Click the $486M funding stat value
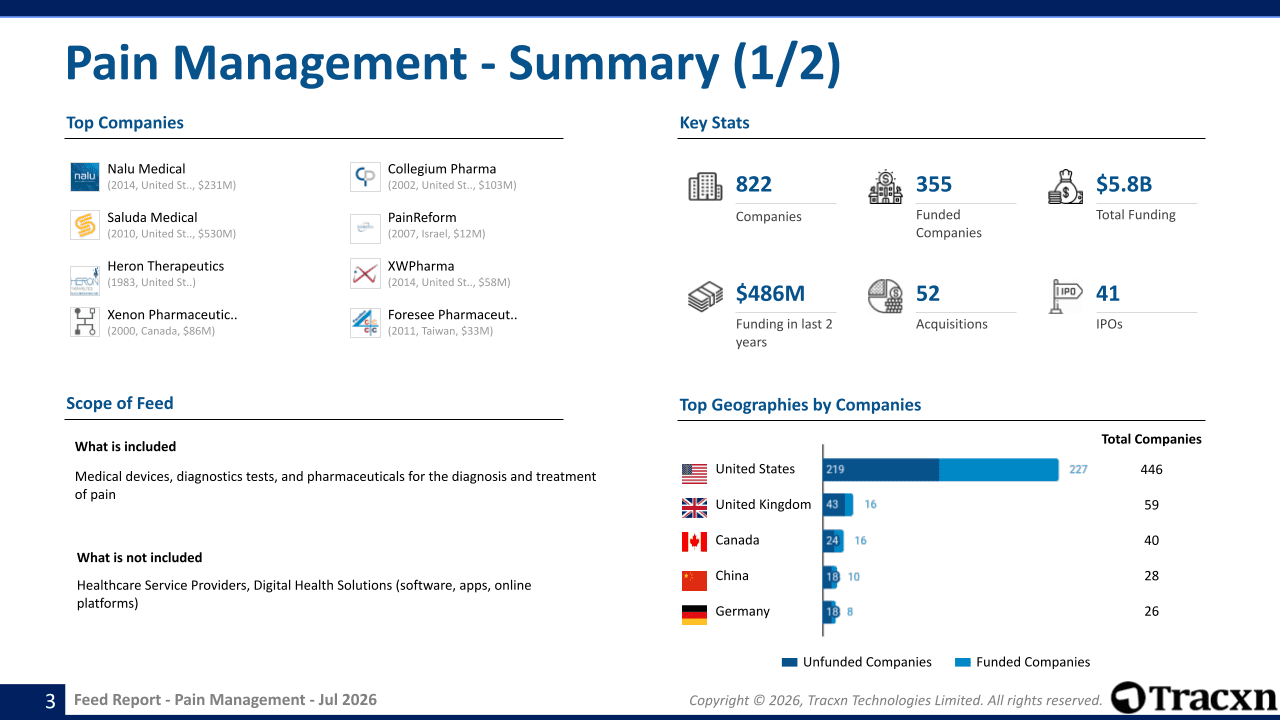This screenshot has height=720, width=1280. [x=770, y=293]
